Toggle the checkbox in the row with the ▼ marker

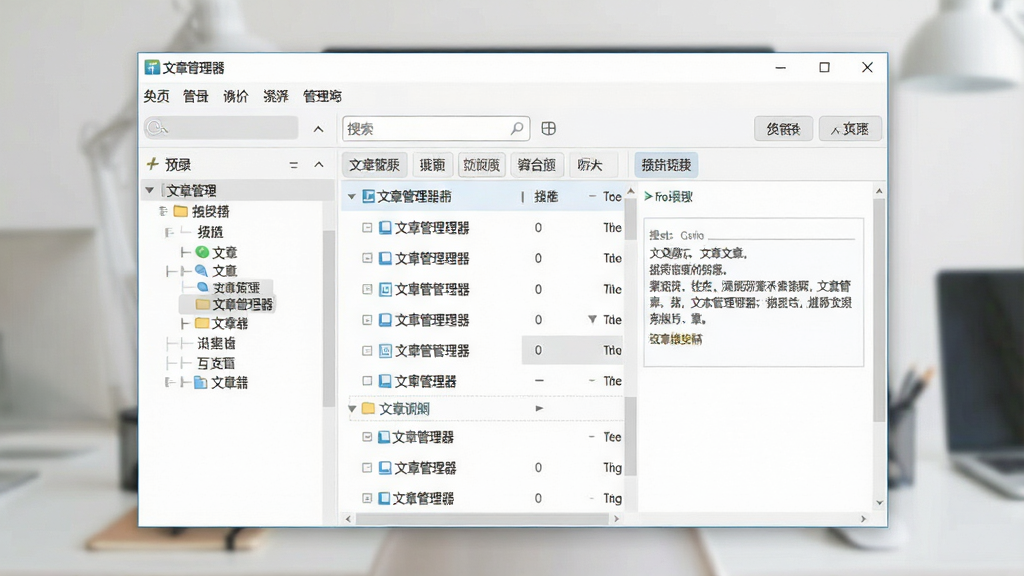[x=367, y=320]
